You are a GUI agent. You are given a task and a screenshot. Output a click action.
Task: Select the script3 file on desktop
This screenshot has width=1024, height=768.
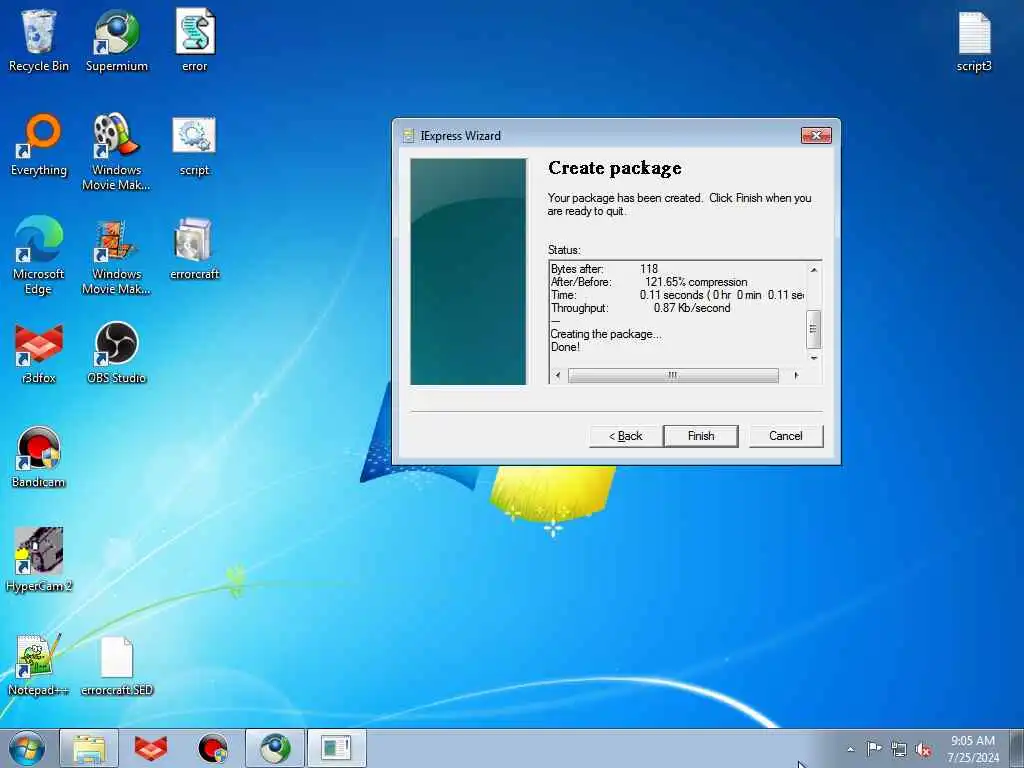pos(974,42)
